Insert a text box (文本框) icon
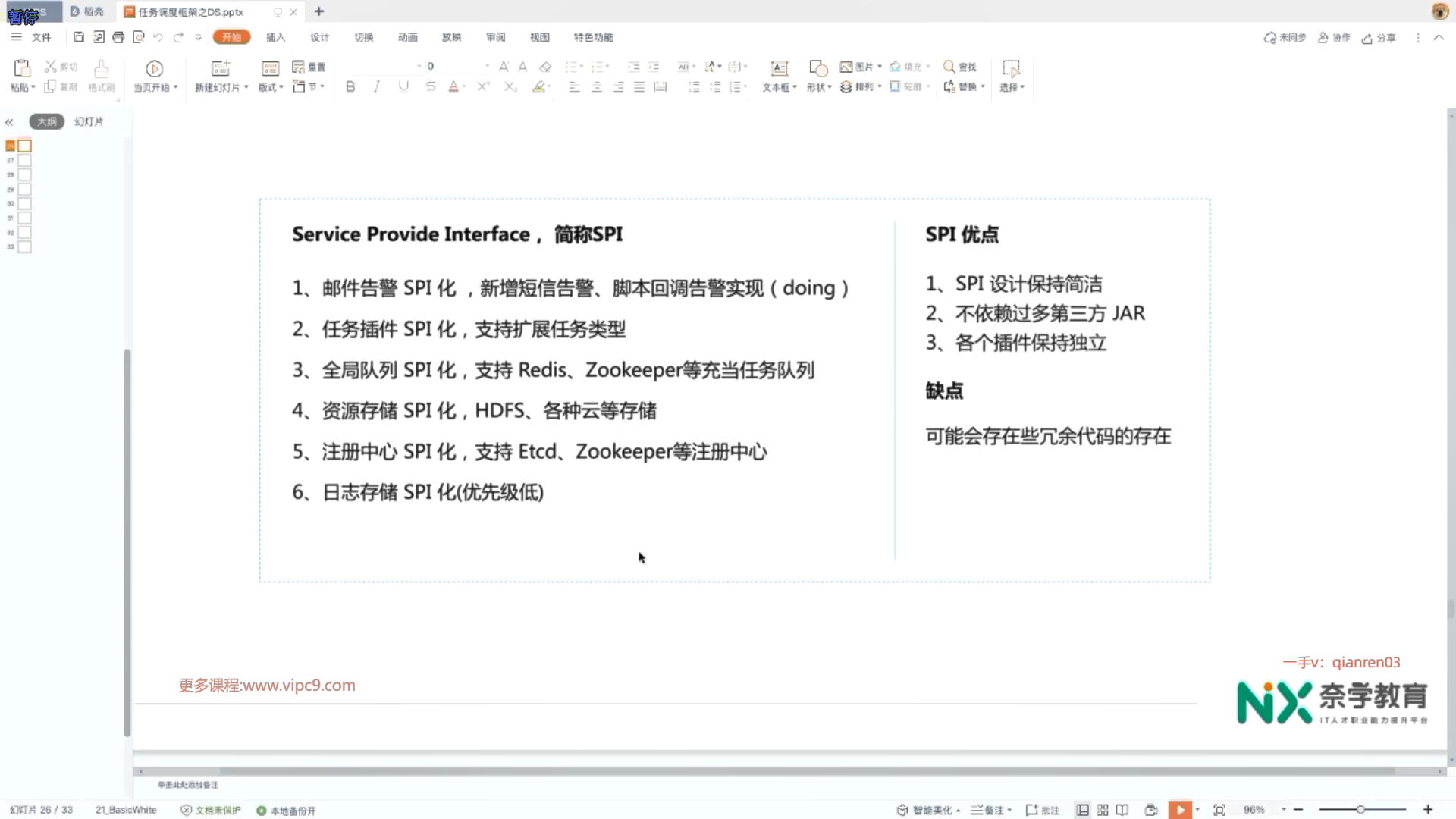 779,68
